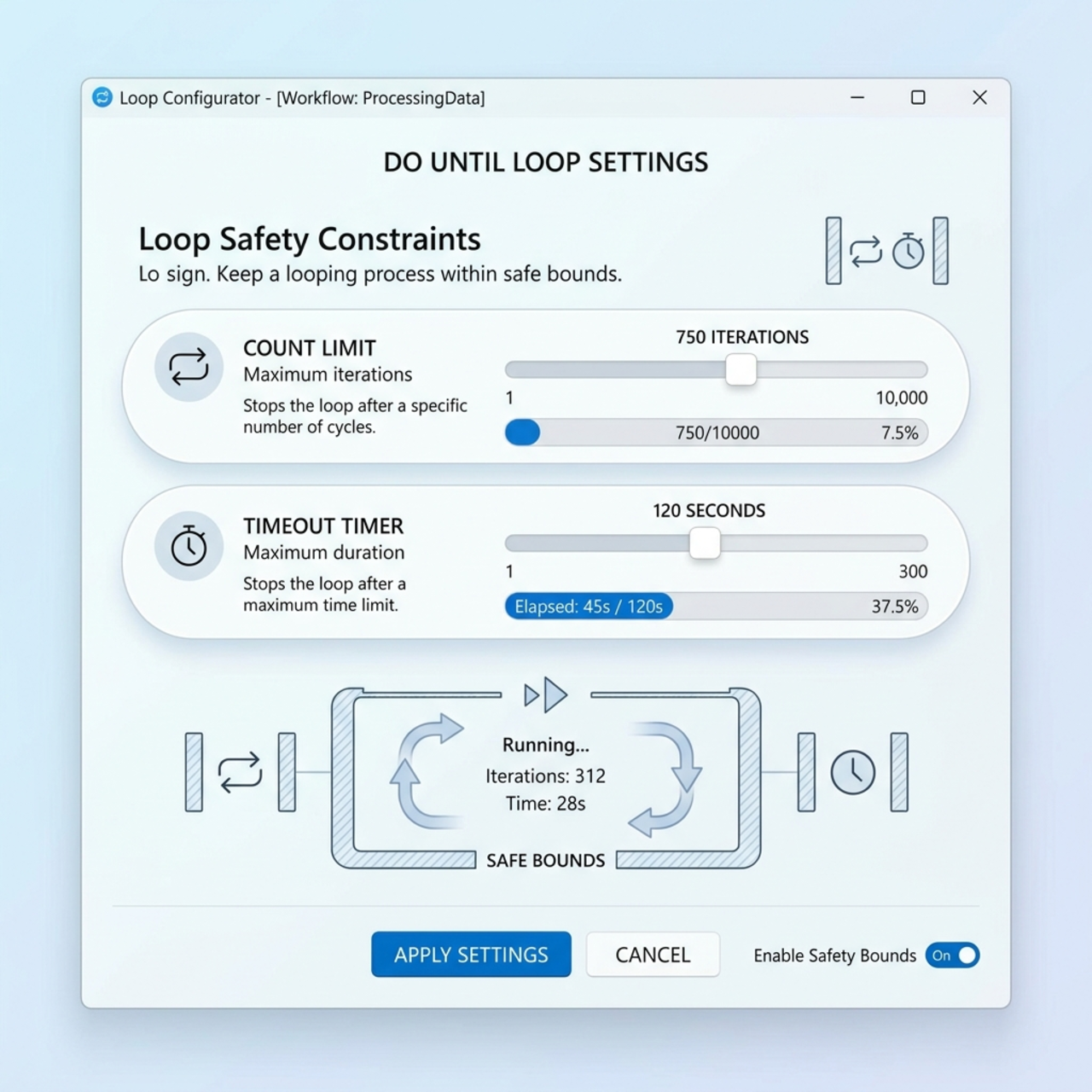Image resolution: width=1092 pixels, height=1092 pixels.
Task: Click the COUNT LIMIT label
Action: 310,348
